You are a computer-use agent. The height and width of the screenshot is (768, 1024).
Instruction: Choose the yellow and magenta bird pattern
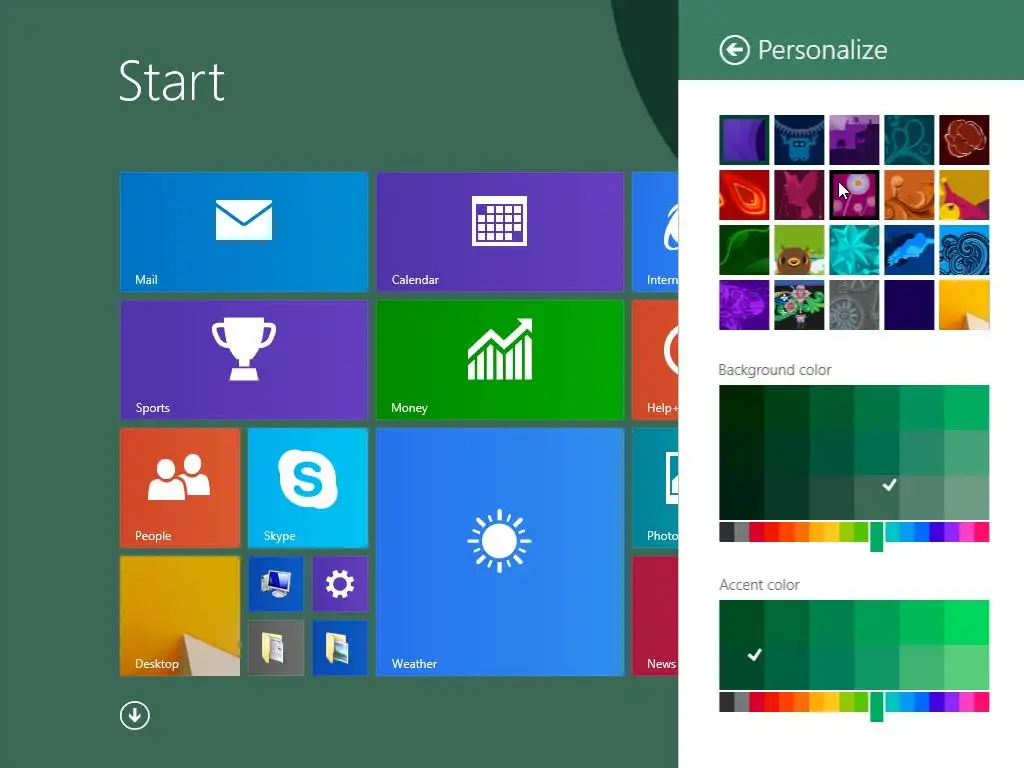(x=964, y=195)
